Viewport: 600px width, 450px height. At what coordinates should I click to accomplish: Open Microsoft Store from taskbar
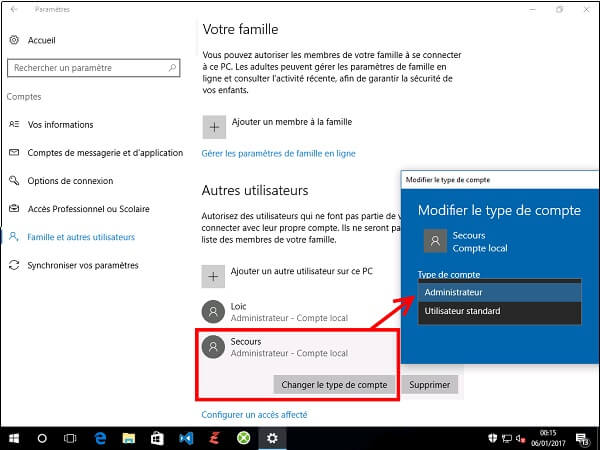157,439
